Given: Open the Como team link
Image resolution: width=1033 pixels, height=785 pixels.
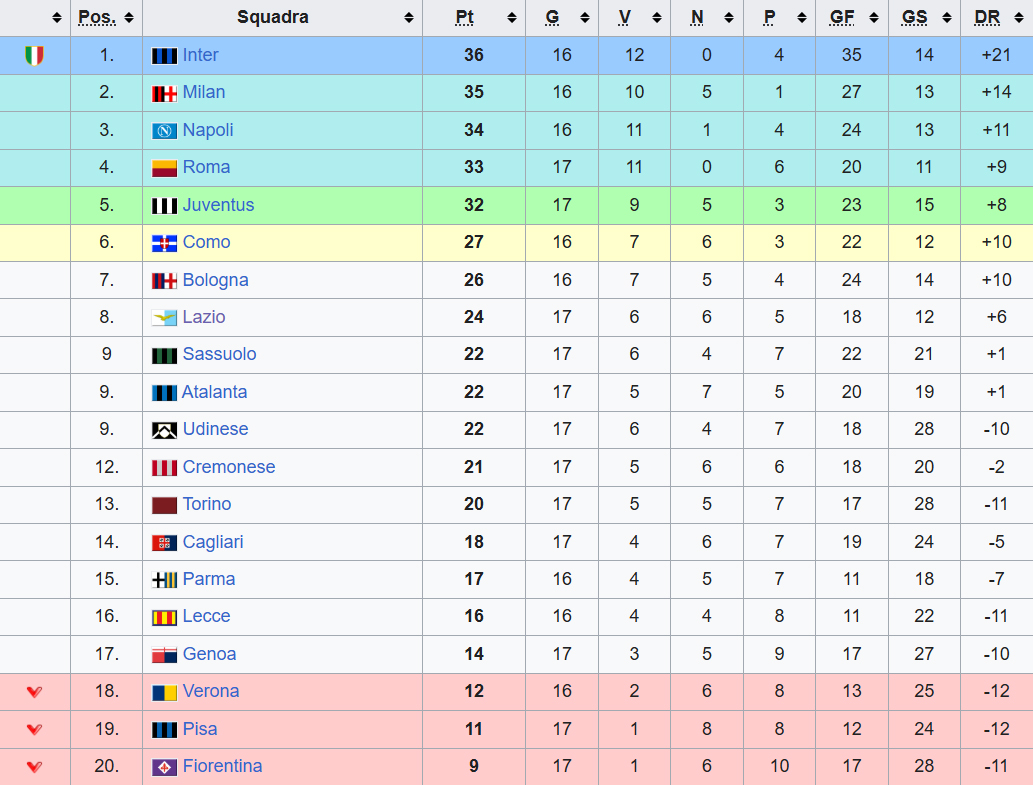Looking at the screenshot, I should (x=206, y=243).
